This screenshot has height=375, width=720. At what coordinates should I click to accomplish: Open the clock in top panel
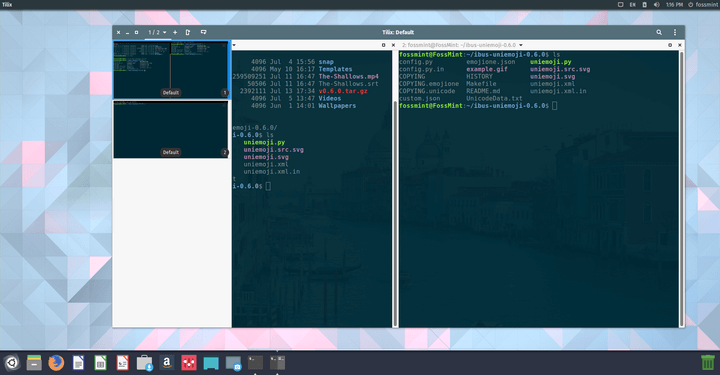[674, 5]
